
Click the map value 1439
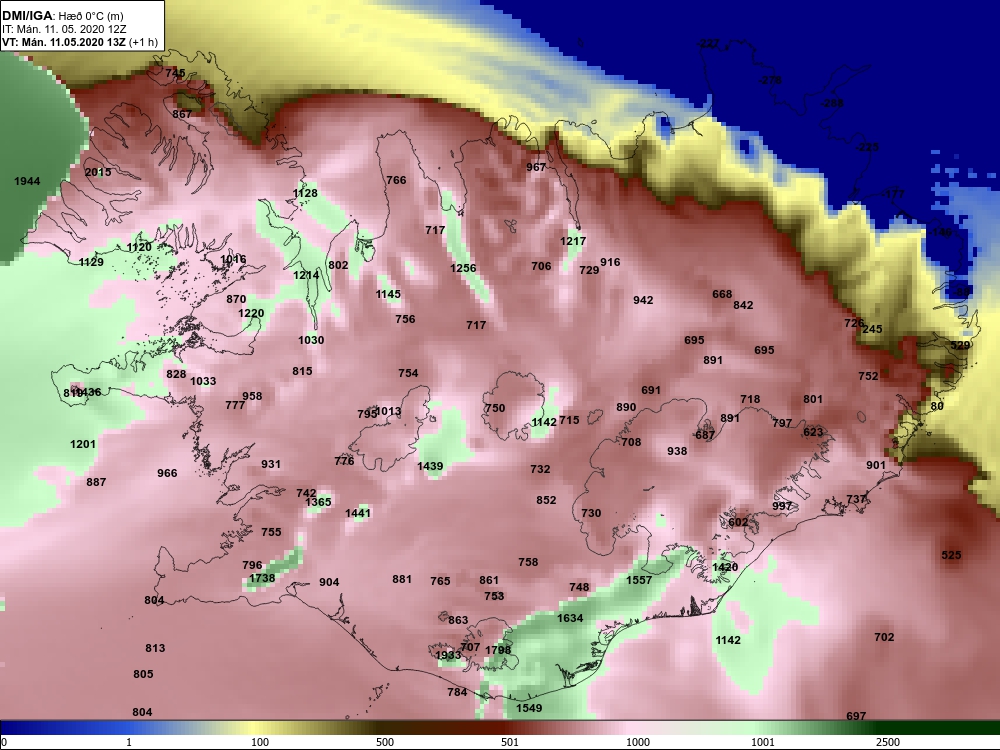pos(430,466)
